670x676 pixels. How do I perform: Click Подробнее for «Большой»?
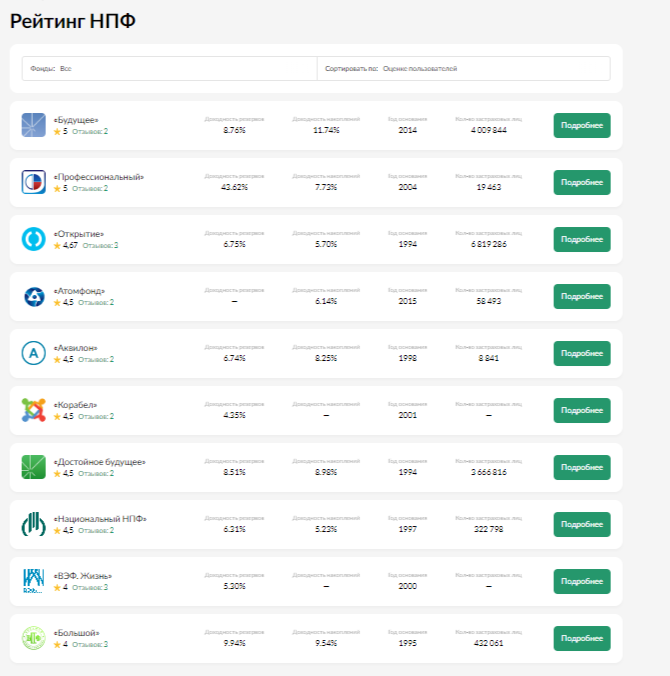[x=582, y=638]
